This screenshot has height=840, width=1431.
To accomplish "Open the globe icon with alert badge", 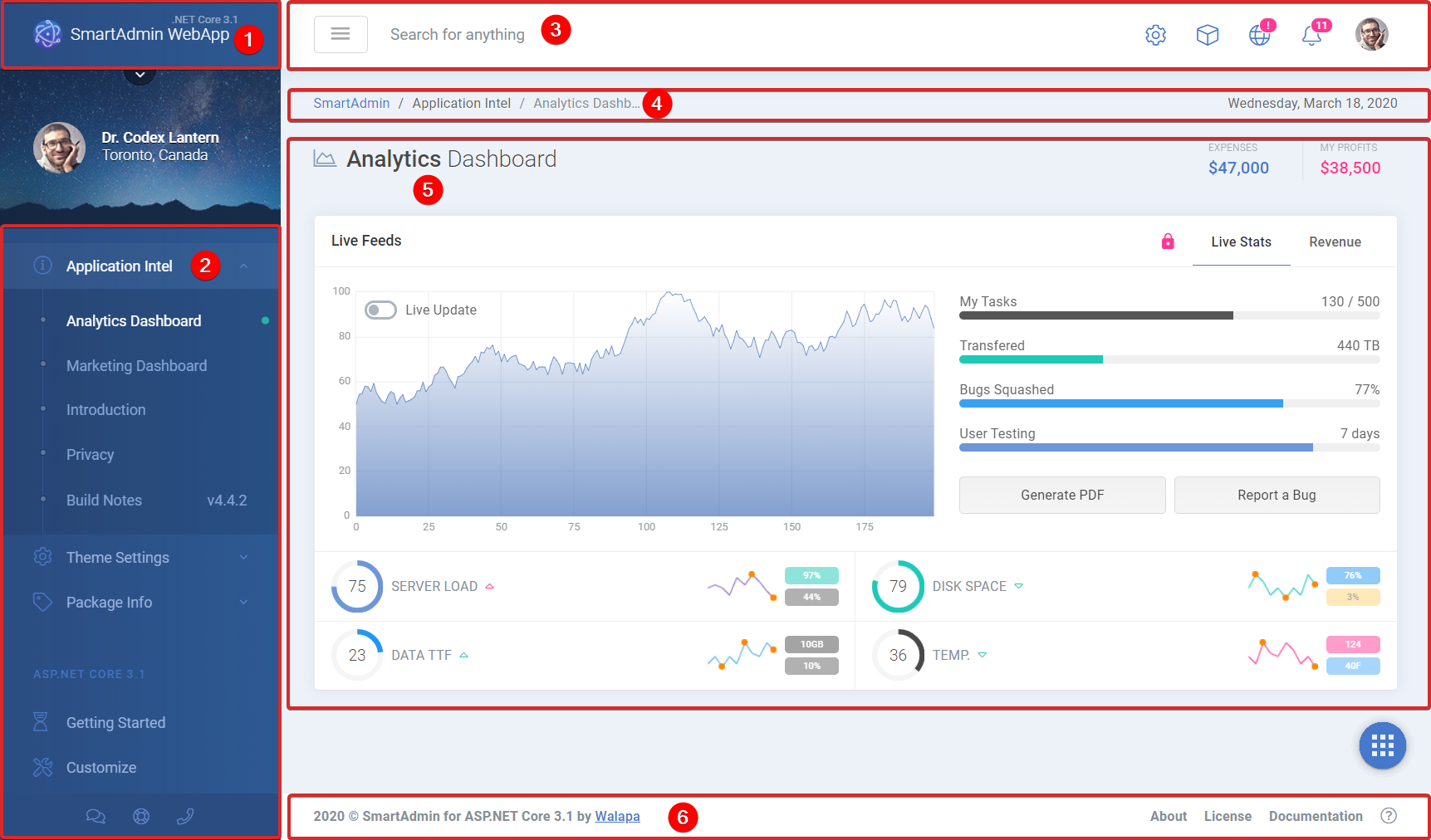I will (1259, 35).
